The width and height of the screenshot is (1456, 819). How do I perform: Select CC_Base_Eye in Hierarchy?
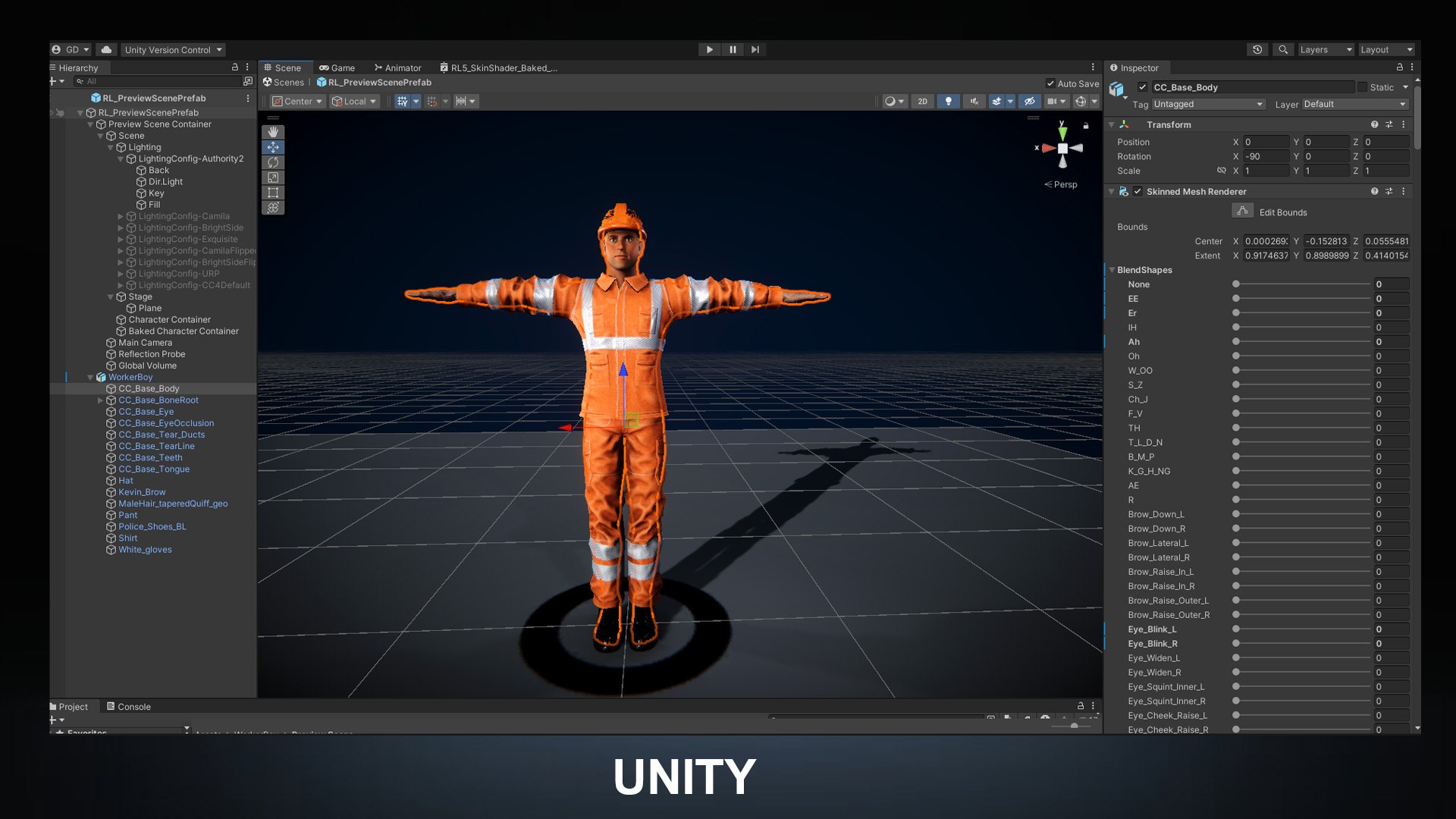click(146, 412)
